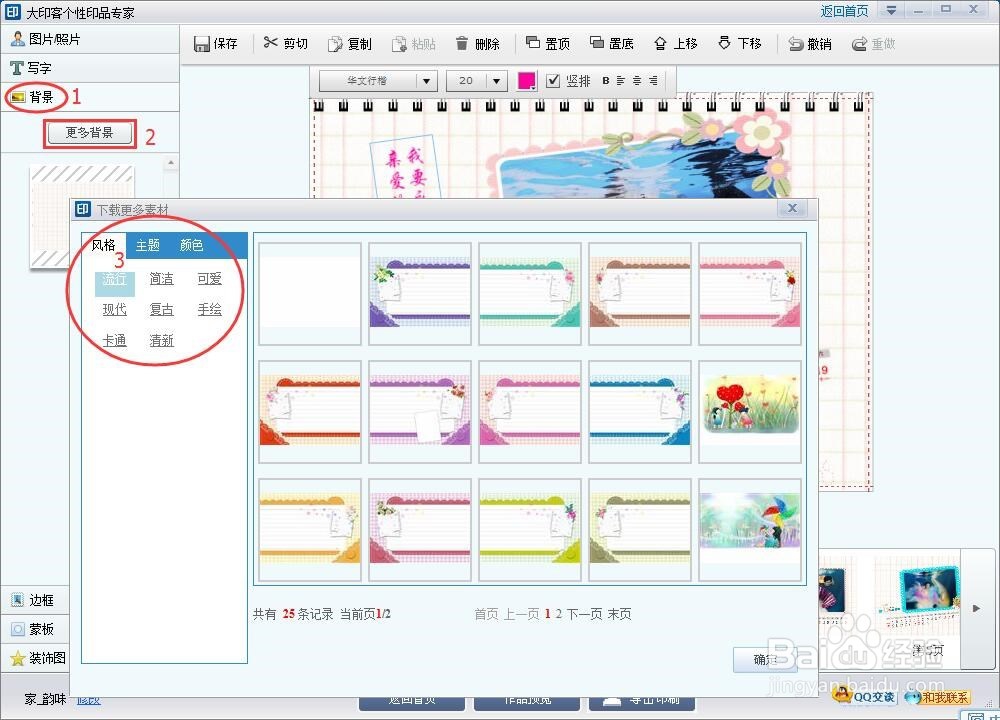Screen dimensions: 1000x720
Task: Switch to the 颜色 tab
Action: point(190,245)
